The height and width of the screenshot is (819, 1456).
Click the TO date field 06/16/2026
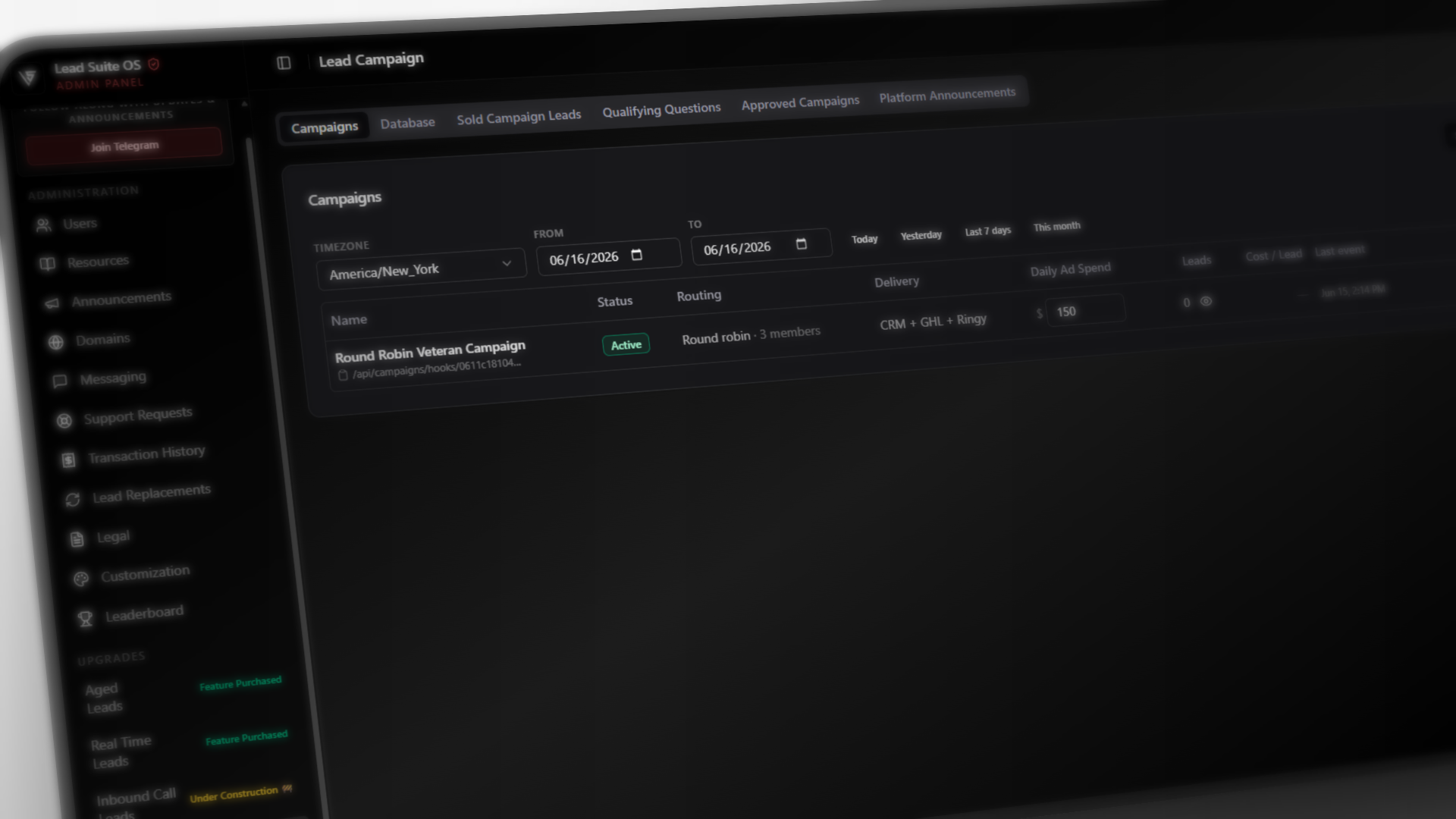click(761, 246)
